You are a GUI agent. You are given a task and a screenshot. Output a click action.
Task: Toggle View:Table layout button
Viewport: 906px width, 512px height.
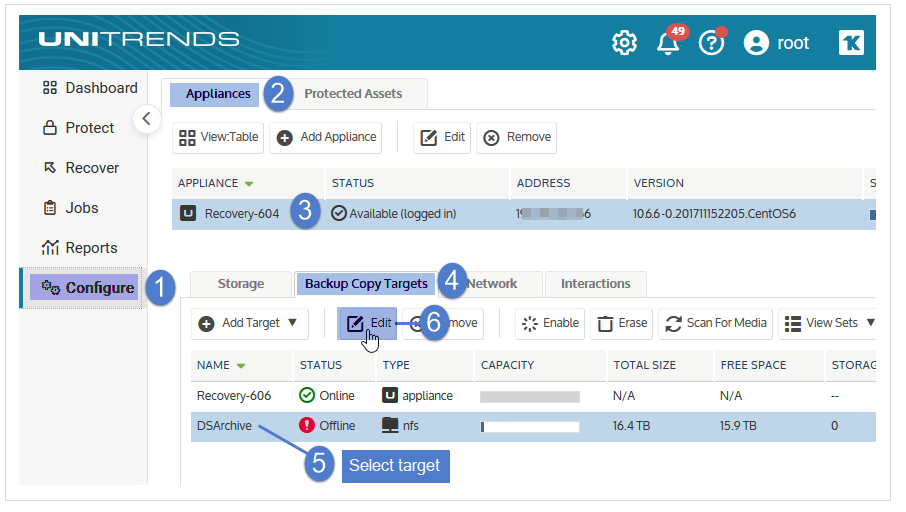tap(218, 138)
